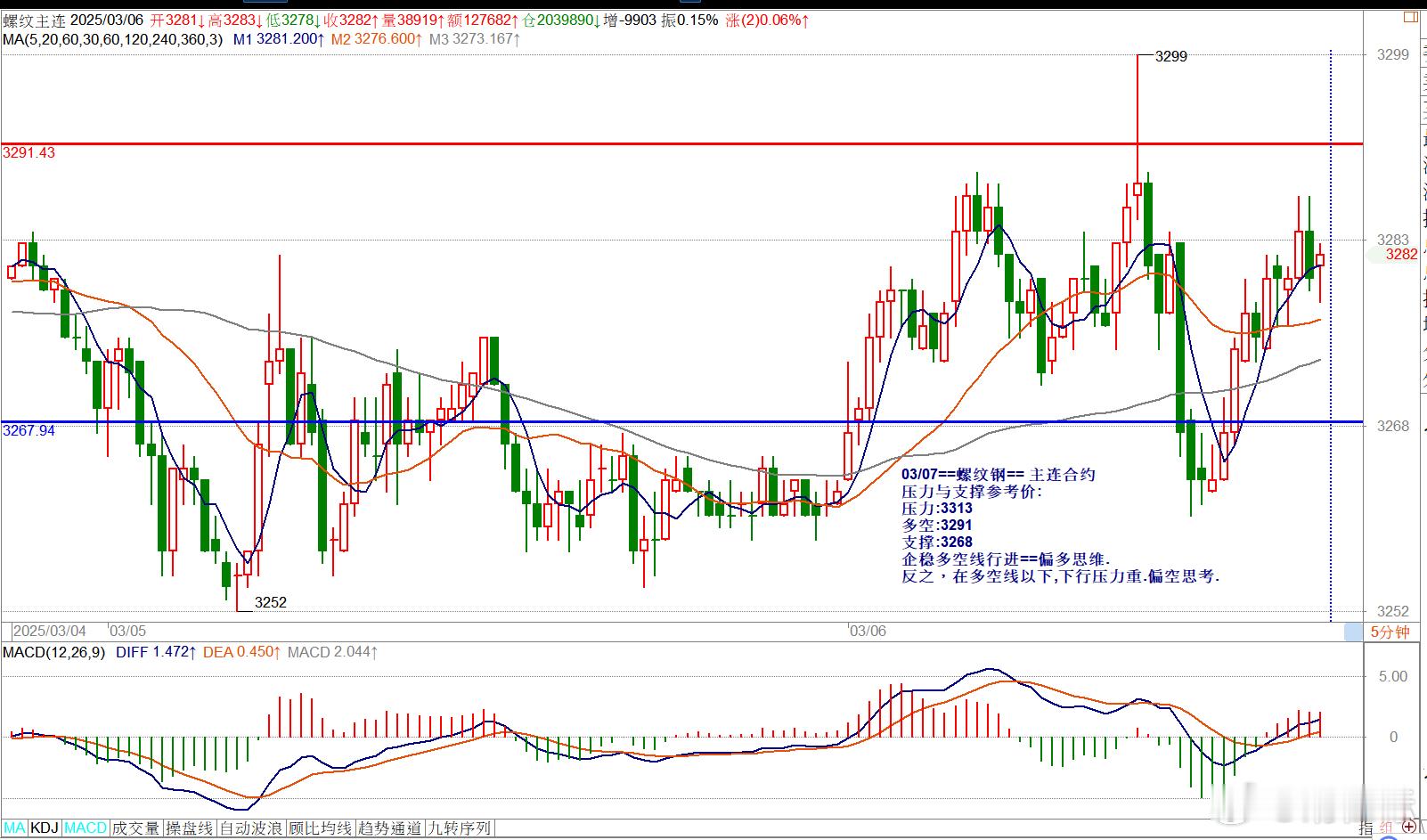This screenshot has height=840, width=1427.
Task: Click the M1 3281.200 moving average value
Action: point(280,38)
